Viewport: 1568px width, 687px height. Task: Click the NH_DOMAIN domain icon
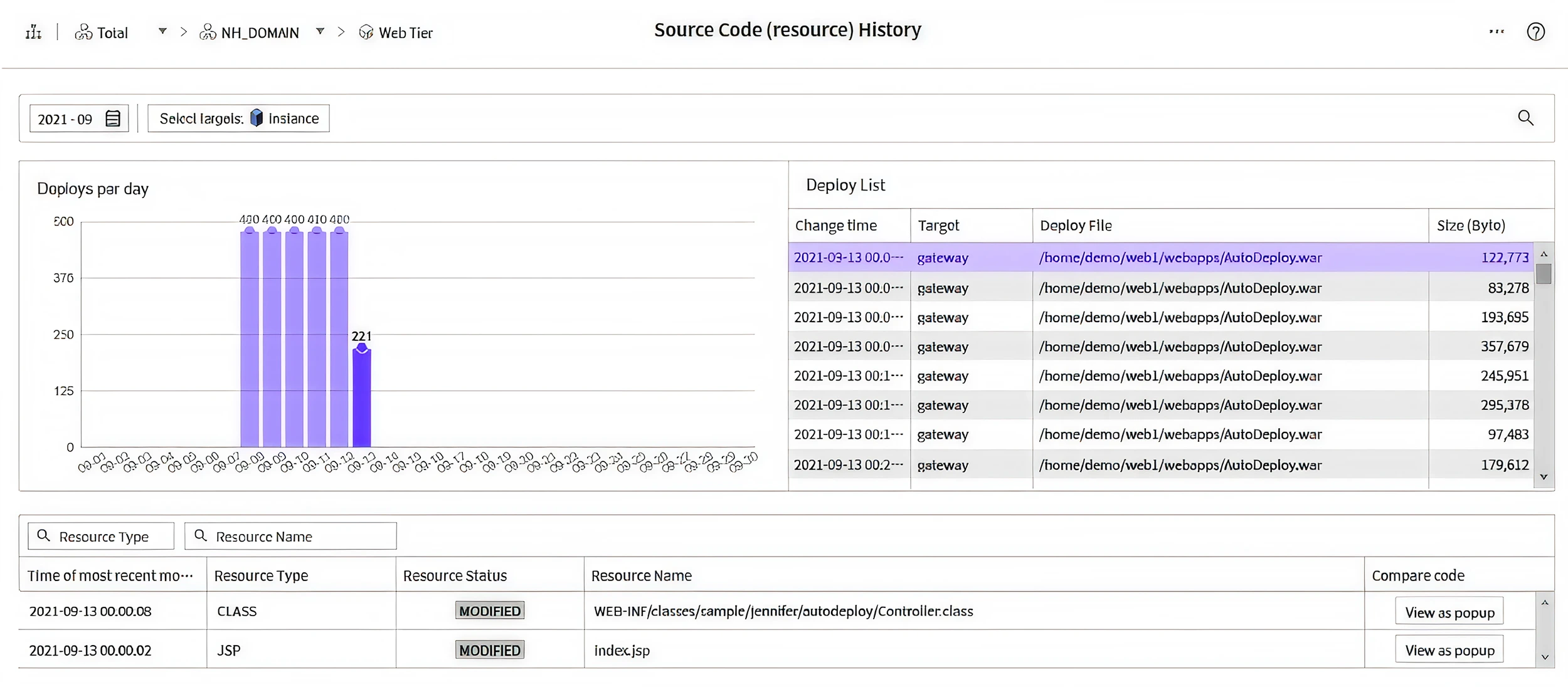point(208,33)
